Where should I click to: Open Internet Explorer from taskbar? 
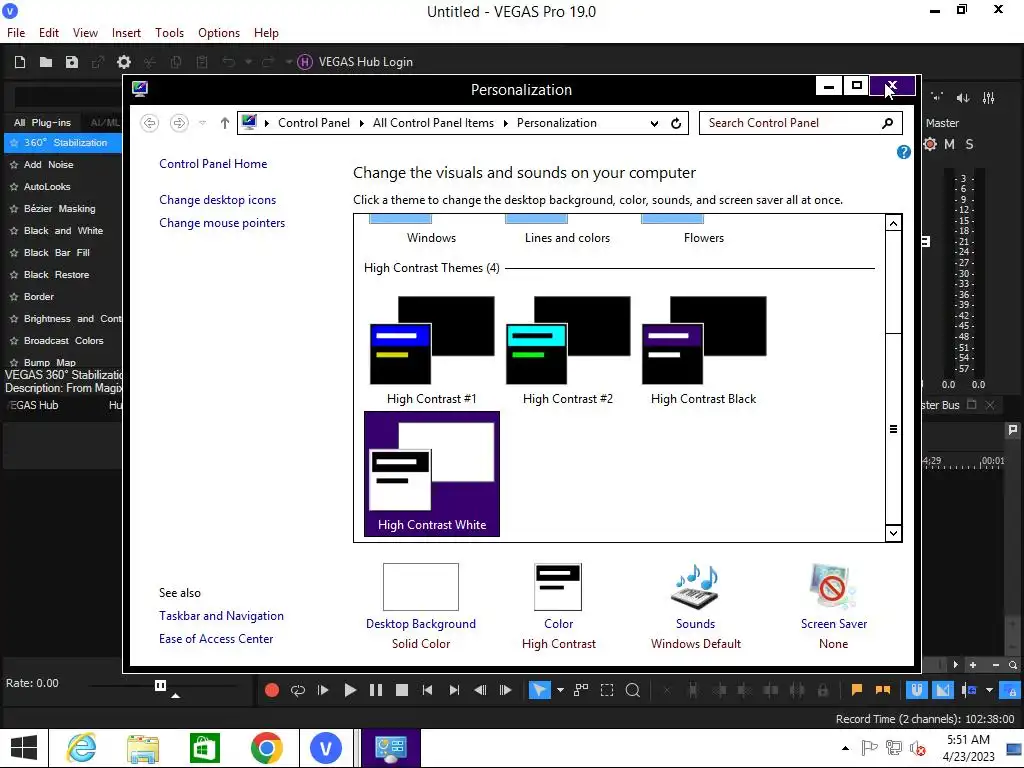(82, 748)
